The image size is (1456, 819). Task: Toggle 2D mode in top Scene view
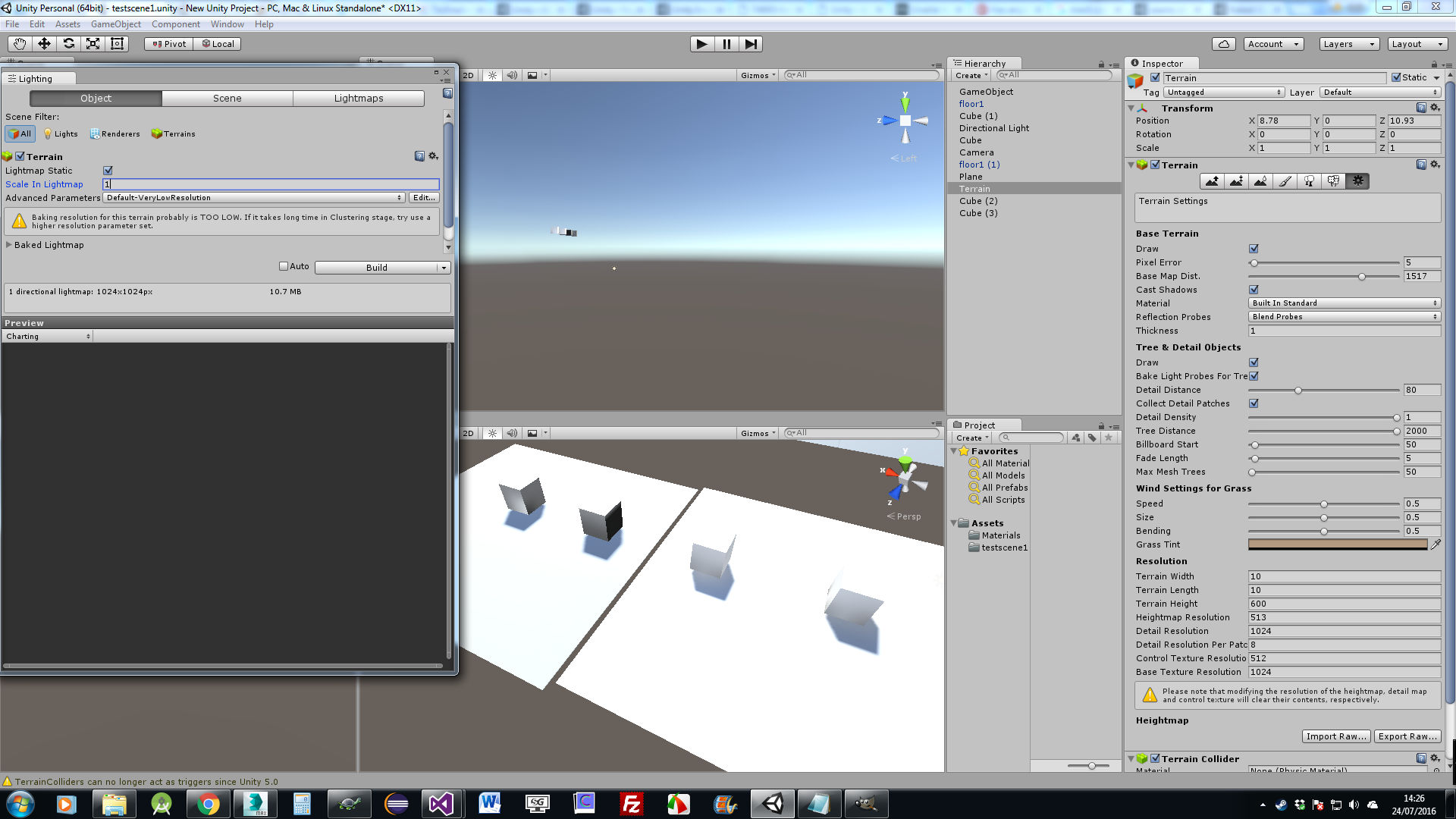coord(469,75)
